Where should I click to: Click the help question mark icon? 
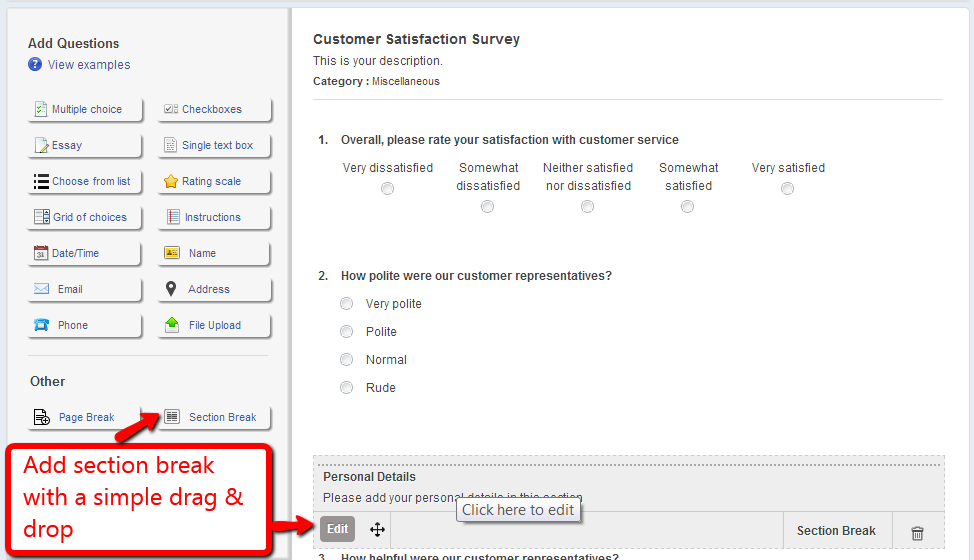[x=35, y=65]
